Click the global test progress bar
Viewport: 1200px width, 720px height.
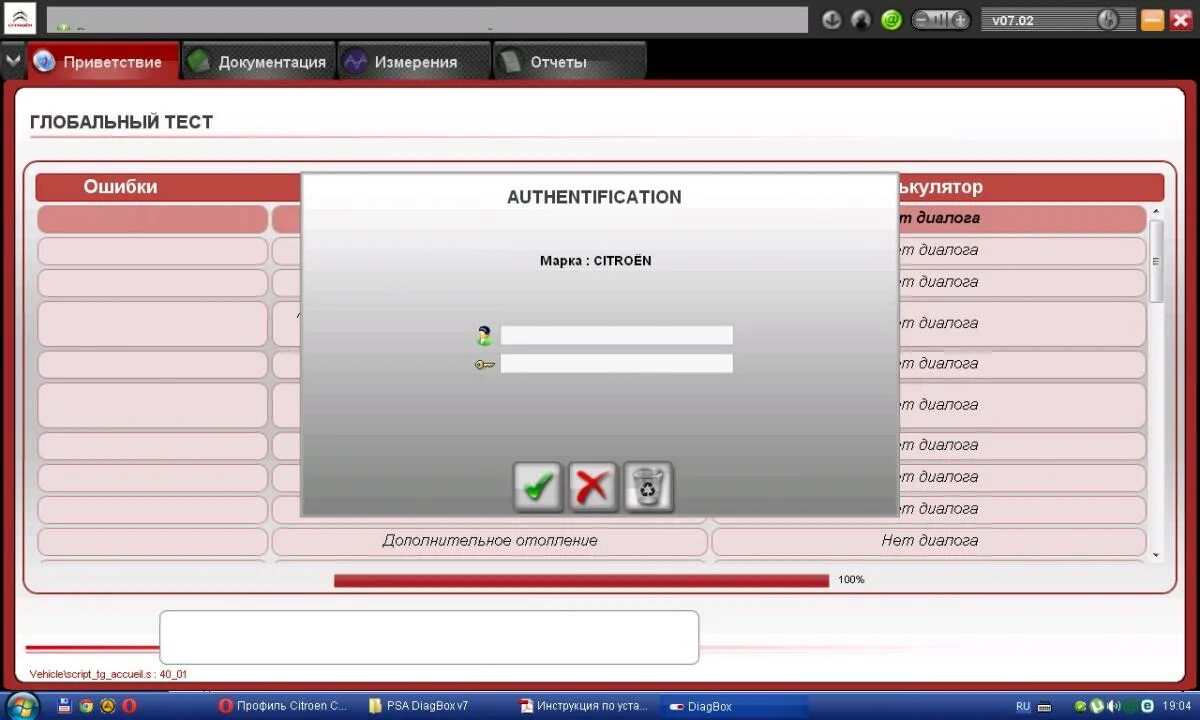[x=581, y=580]
